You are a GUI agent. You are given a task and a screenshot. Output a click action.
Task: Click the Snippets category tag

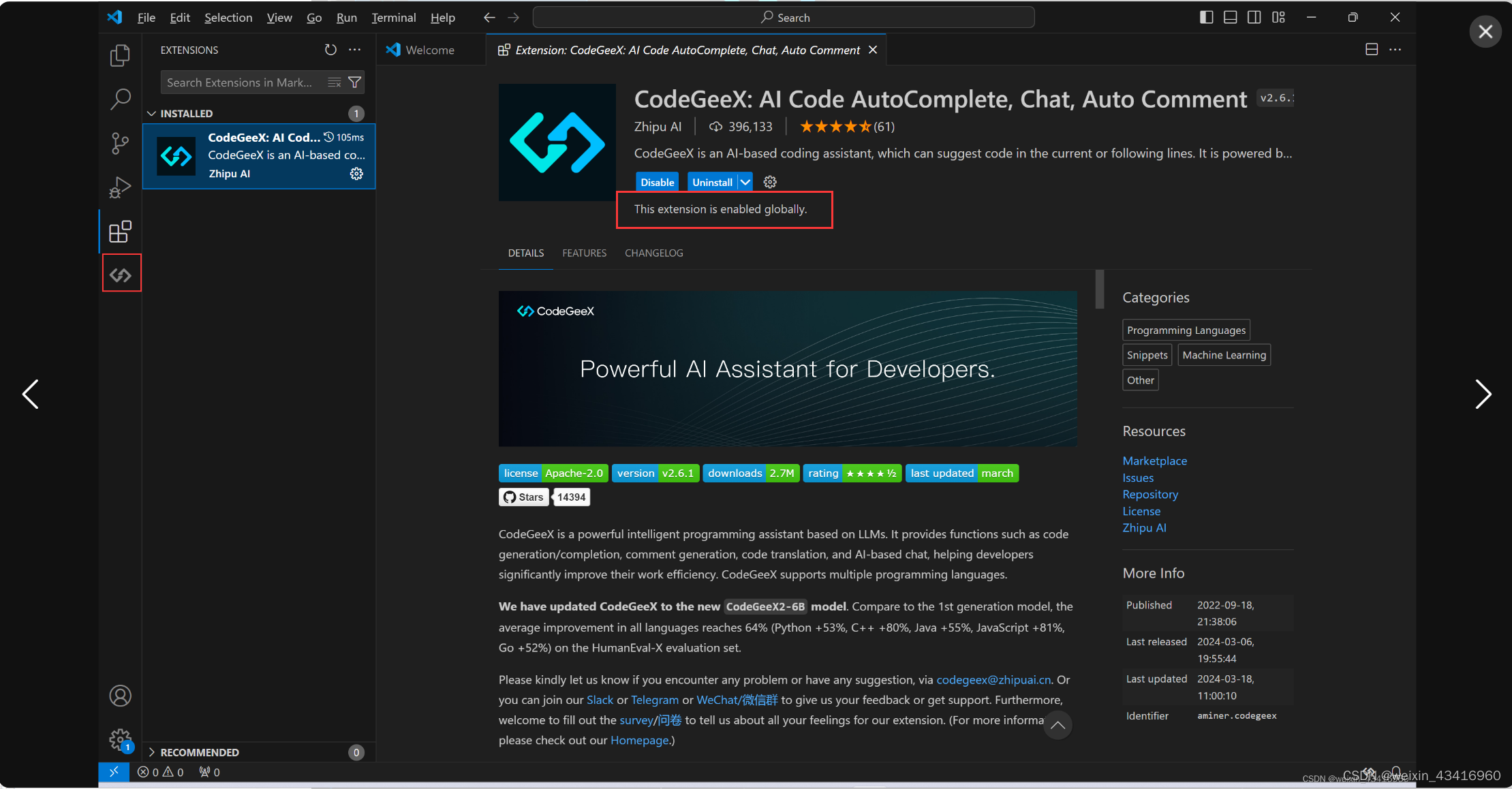coord(1147,355)
